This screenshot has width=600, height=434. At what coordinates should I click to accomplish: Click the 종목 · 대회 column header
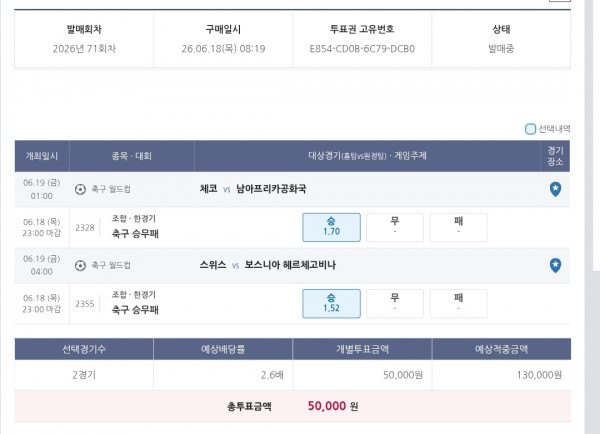(132, 156)
